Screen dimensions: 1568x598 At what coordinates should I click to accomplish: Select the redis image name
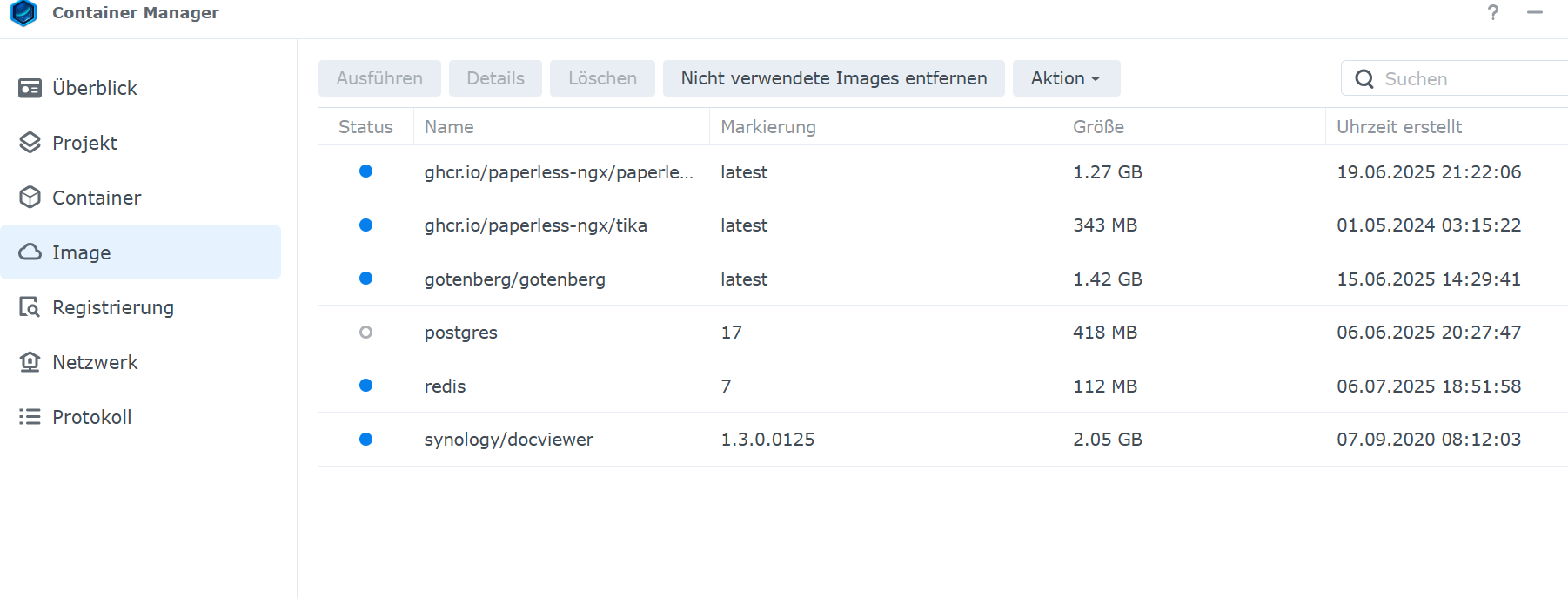tap(446, 386)
